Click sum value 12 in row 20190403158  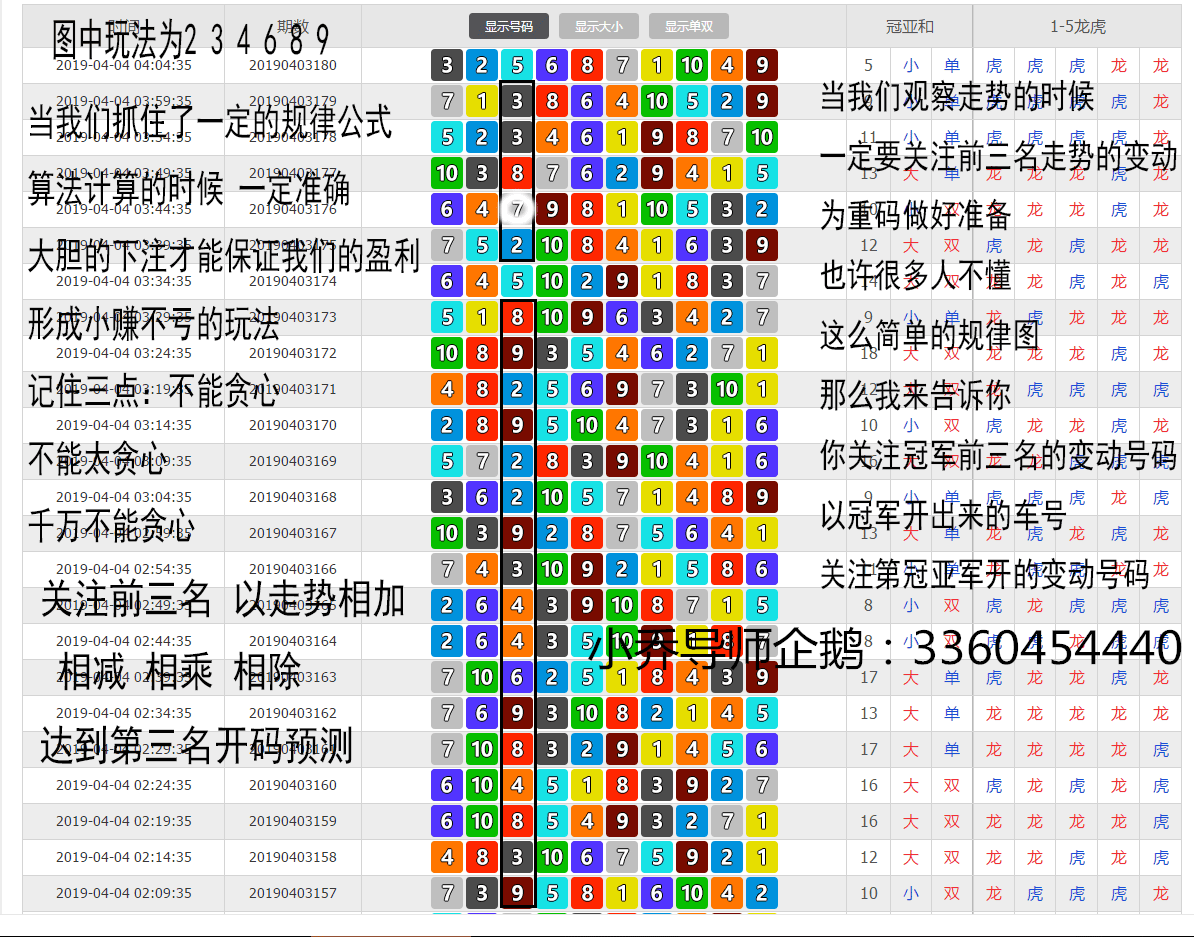[869, 857]
